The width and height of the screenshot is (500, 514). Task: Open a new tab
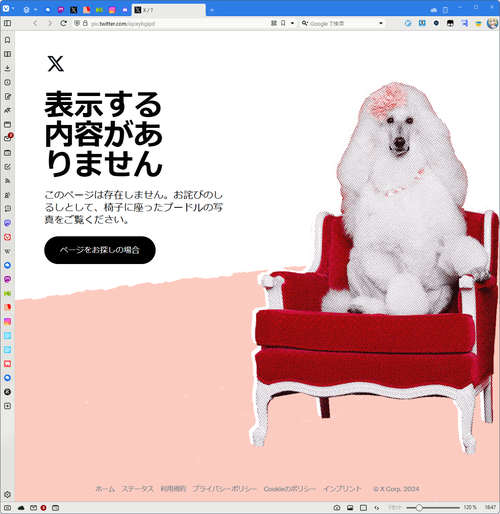pyautogui.click(x=212, y=10)
